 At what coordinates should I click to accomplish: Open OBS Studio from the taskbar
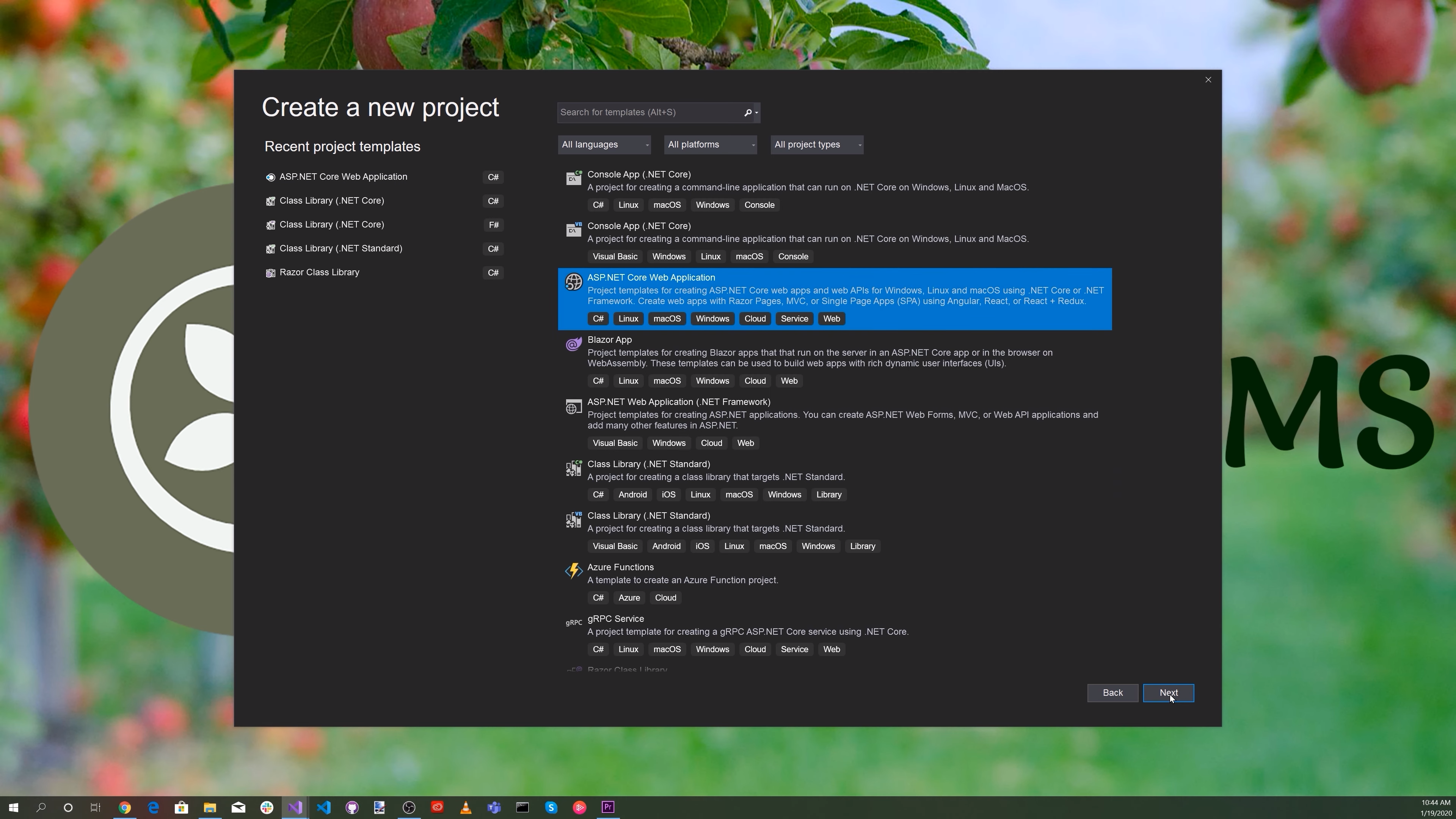pyautogui.click(x=409, y=808)
